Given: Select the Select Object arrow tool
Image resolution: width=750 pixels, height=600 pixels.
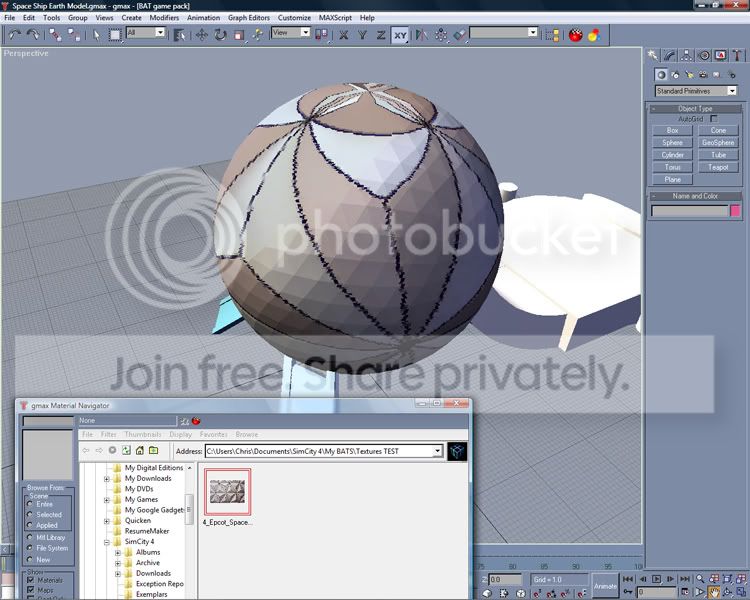Looking at the screenshot, I should [96, 35].
